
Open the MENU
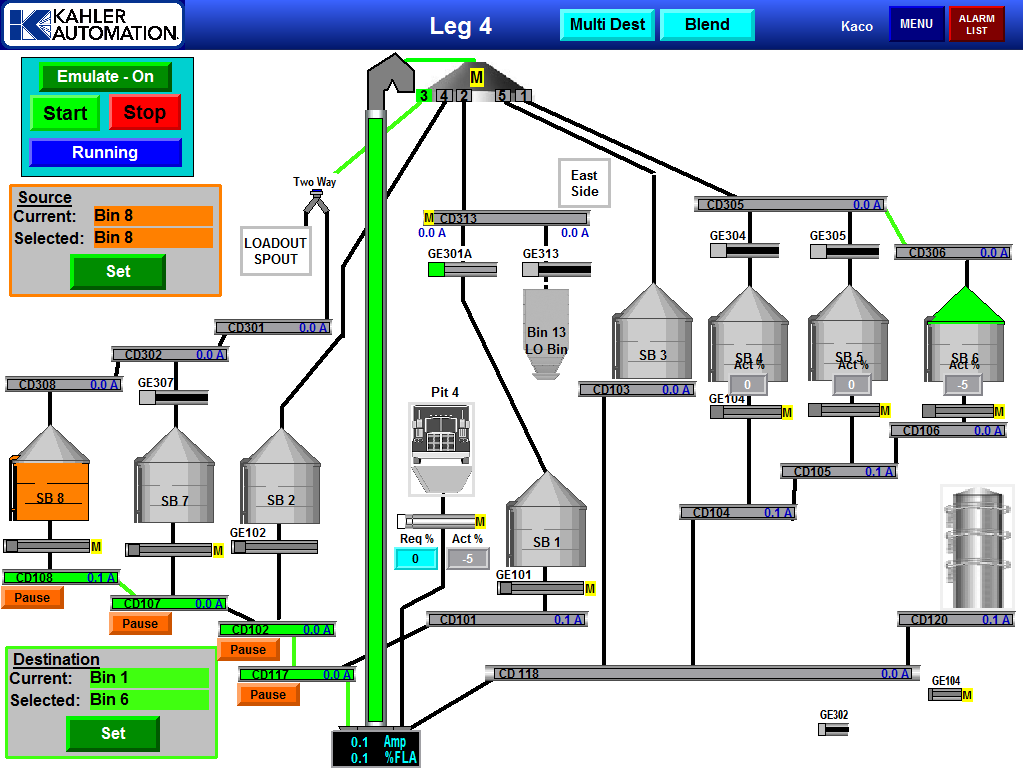tap(917, 24)
